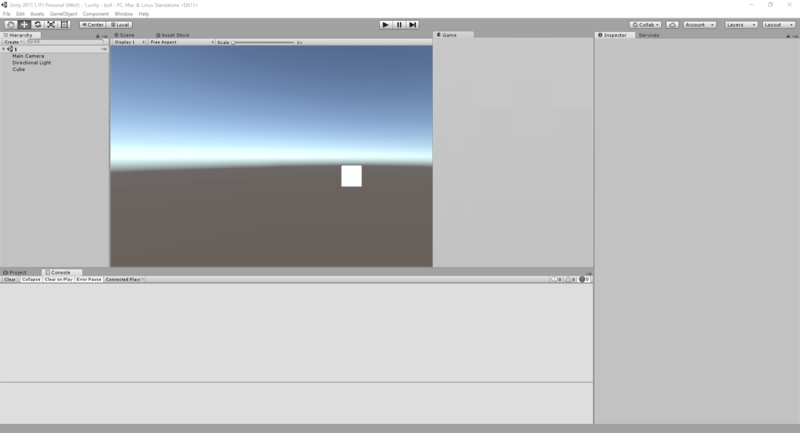Select the Move tool

click(x=24, y=24)
